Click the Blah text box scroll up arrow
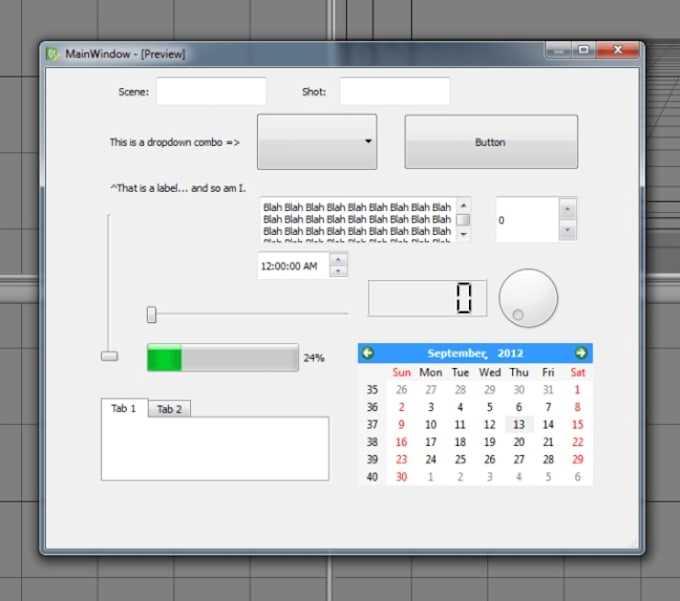This screenshot has width=680, height=601. 463,206
